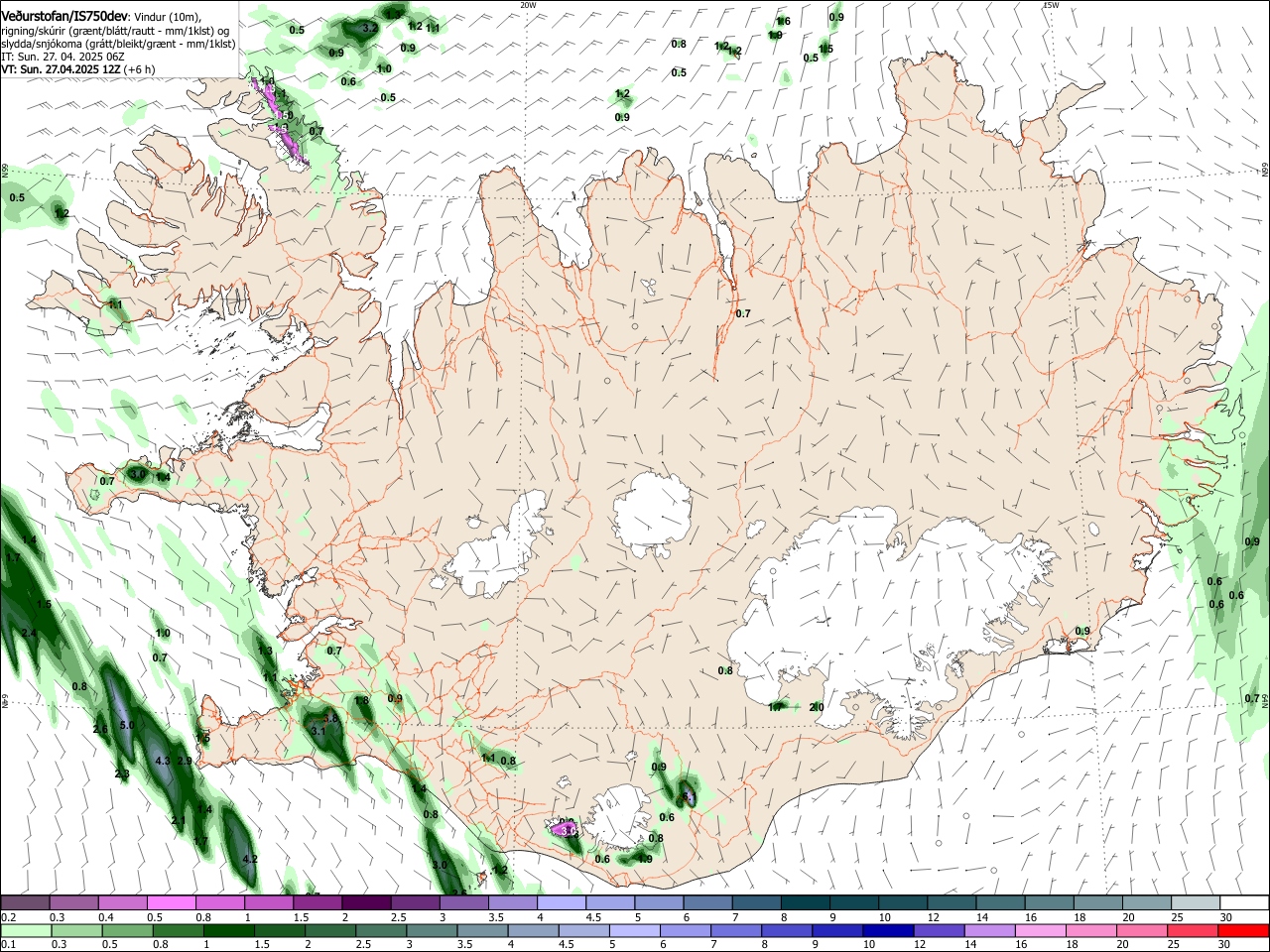Select bright red 30 swatch in lower legend row

pos(1242,930)
